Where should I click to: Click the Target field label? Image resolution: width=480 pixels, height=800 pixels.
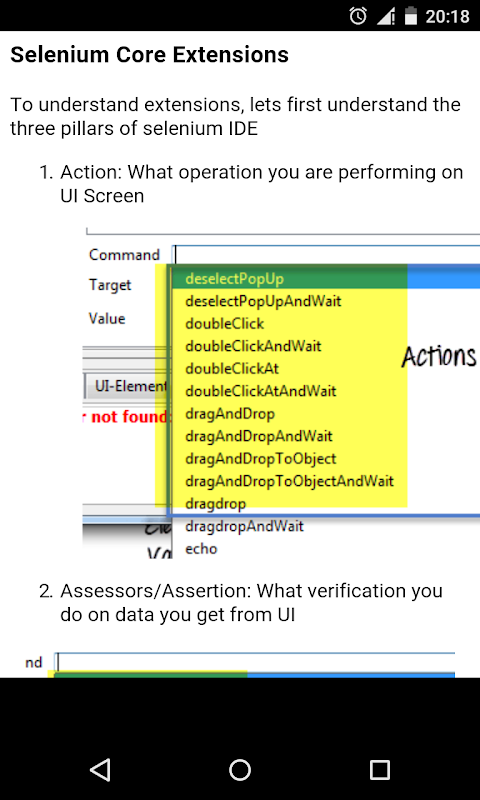tap(110, 285)
